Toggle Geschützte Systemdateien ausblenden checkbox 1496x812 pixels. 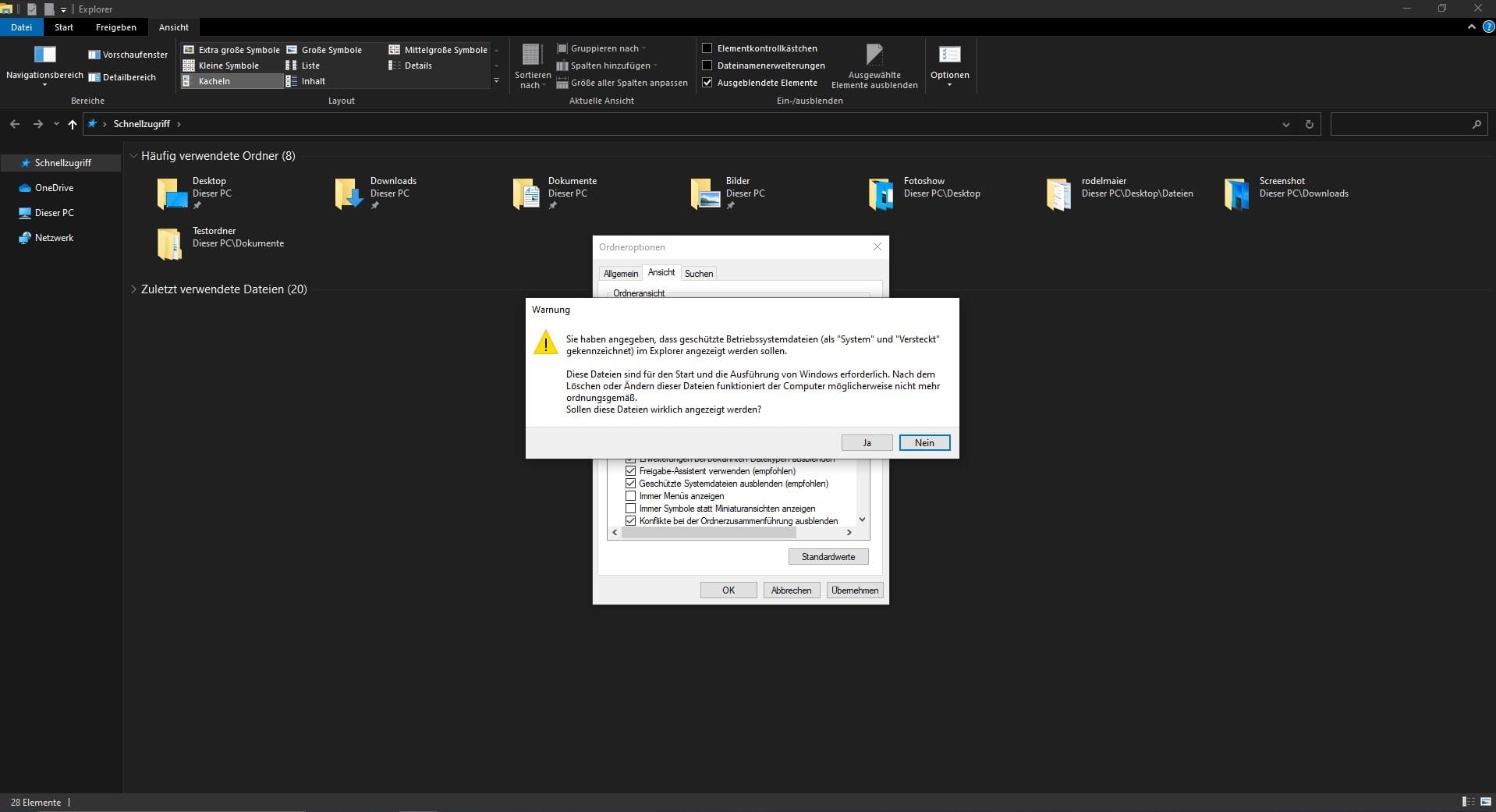(631, 484)
